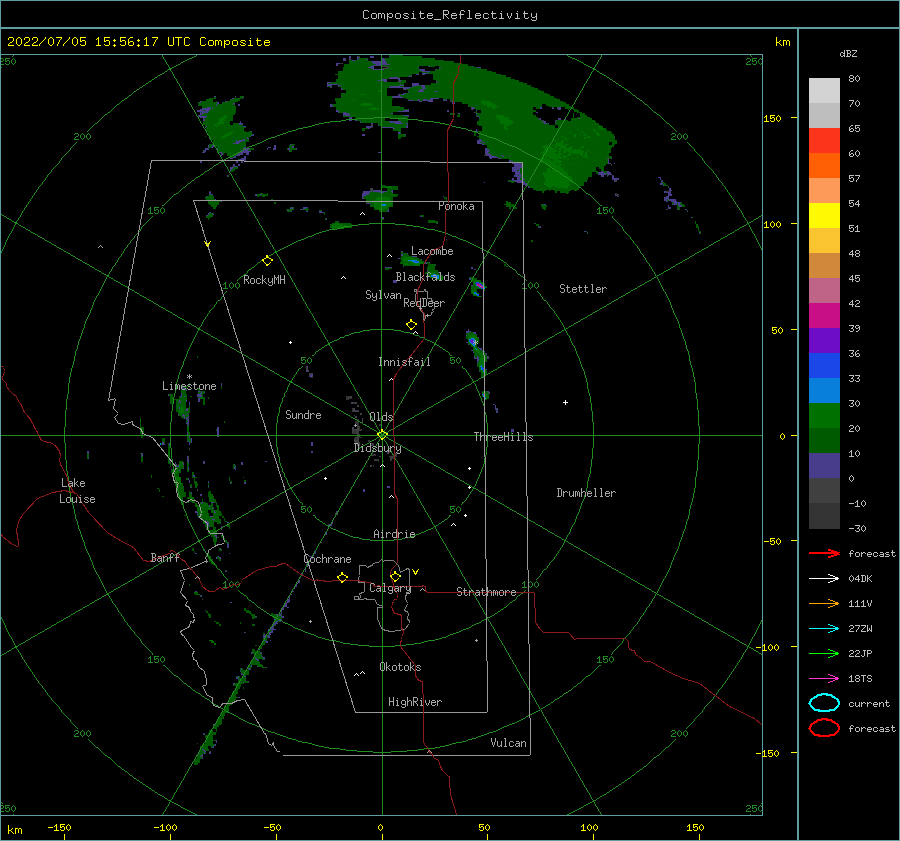Image resolution: width=900 pixels, height=841 pixels.
Task: Click the red forecast arrow in legend
Action: [x=824, y=553]
